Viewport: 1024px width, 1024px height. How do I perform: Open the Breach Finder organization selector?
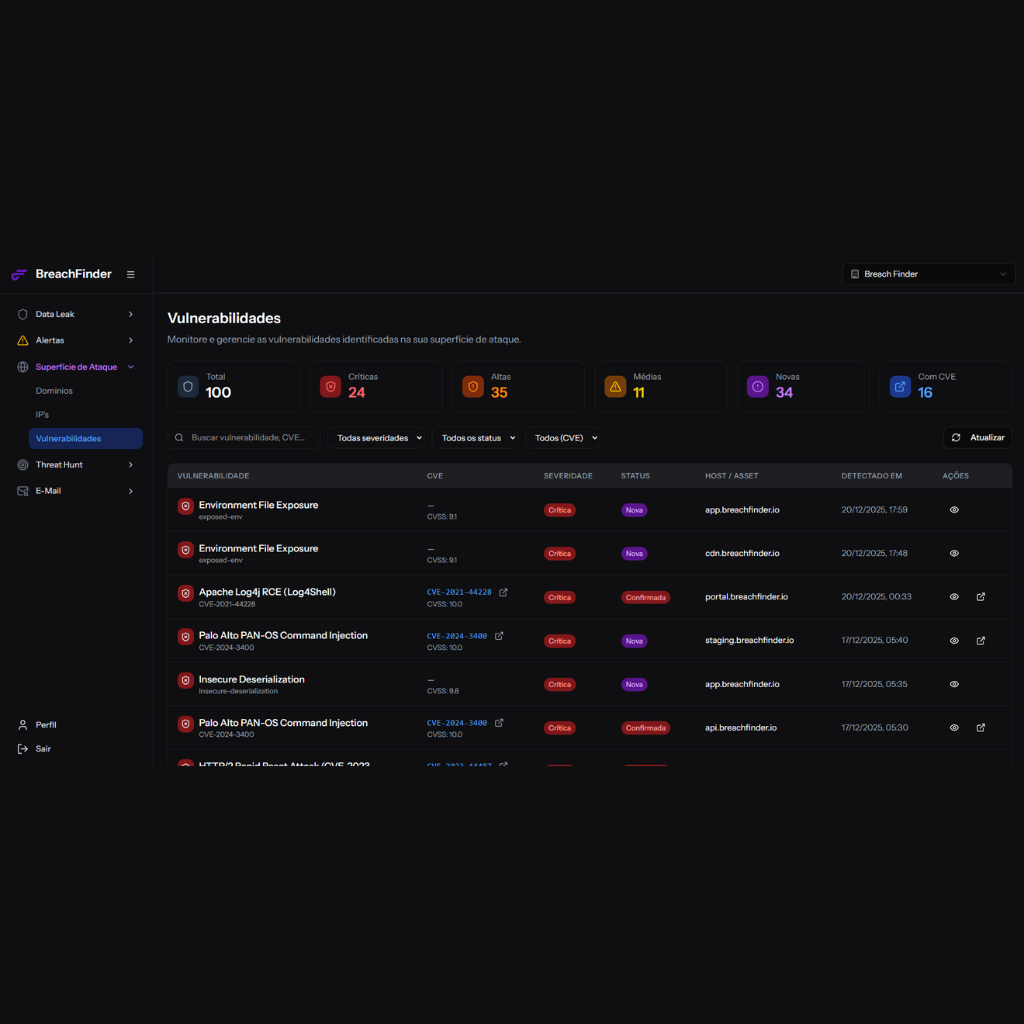click(928, 274)
